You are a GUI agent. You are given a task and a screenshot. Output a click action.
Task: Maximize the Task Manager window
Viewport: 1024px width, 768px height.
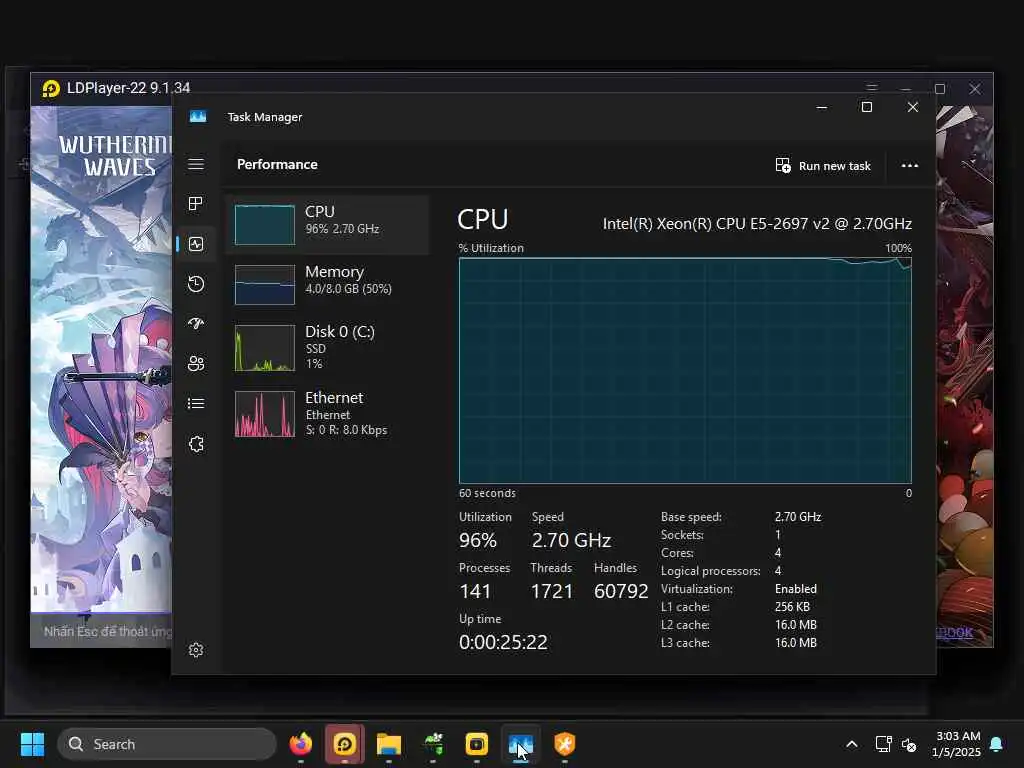[x=867, y=107]
